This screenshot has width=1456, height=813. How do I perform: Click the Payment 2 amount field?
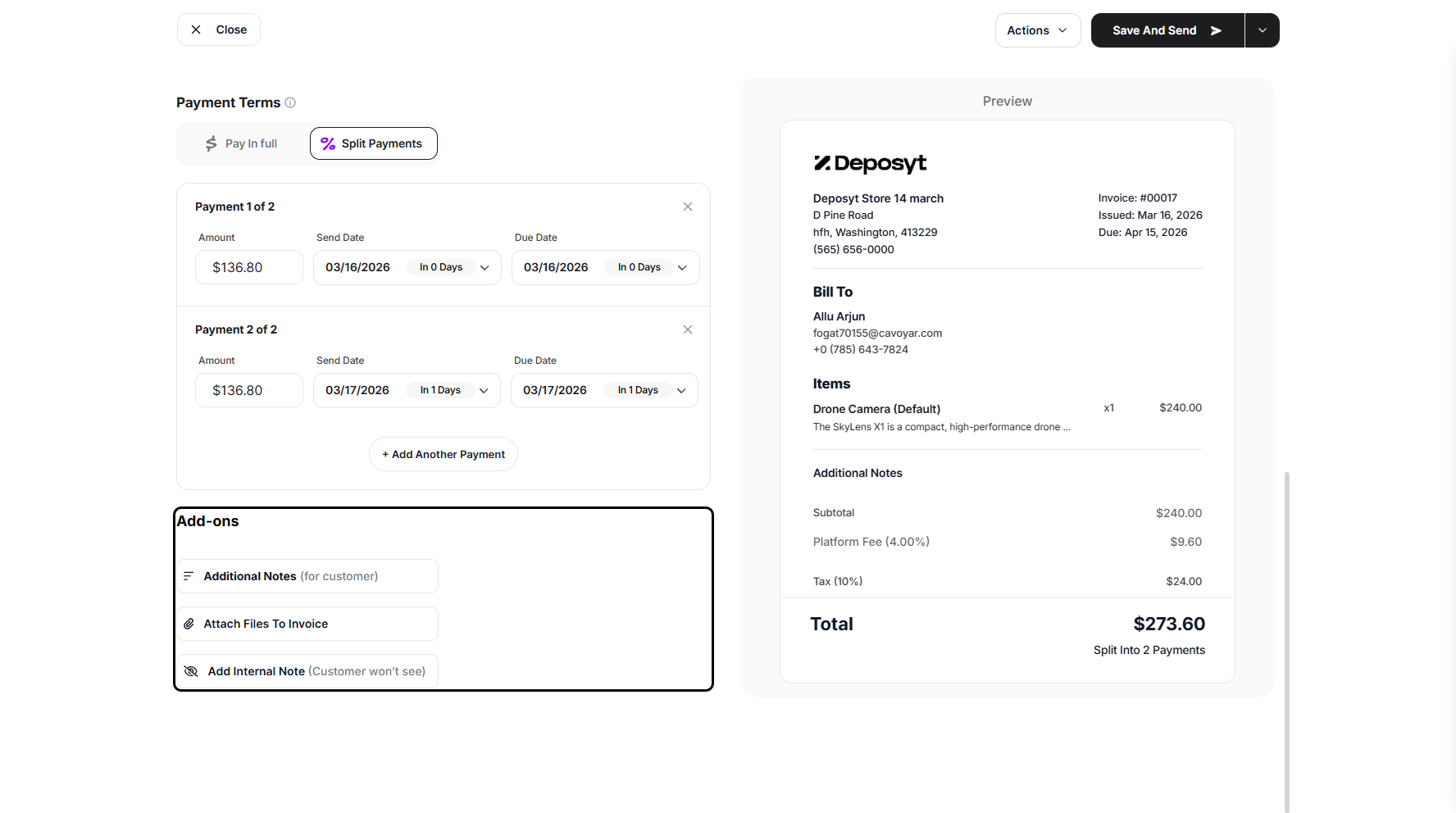(249, 390)
